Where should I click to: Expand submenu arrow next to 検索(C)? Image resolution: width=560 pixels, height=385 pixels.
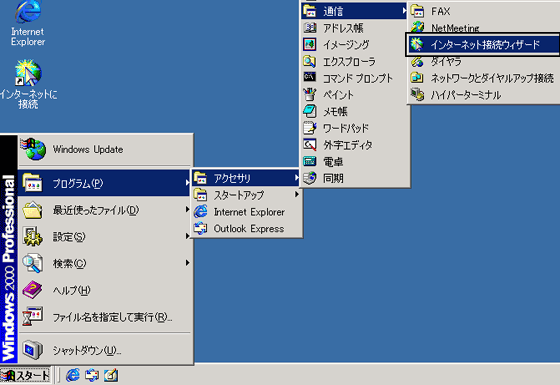tap(187, 263)
